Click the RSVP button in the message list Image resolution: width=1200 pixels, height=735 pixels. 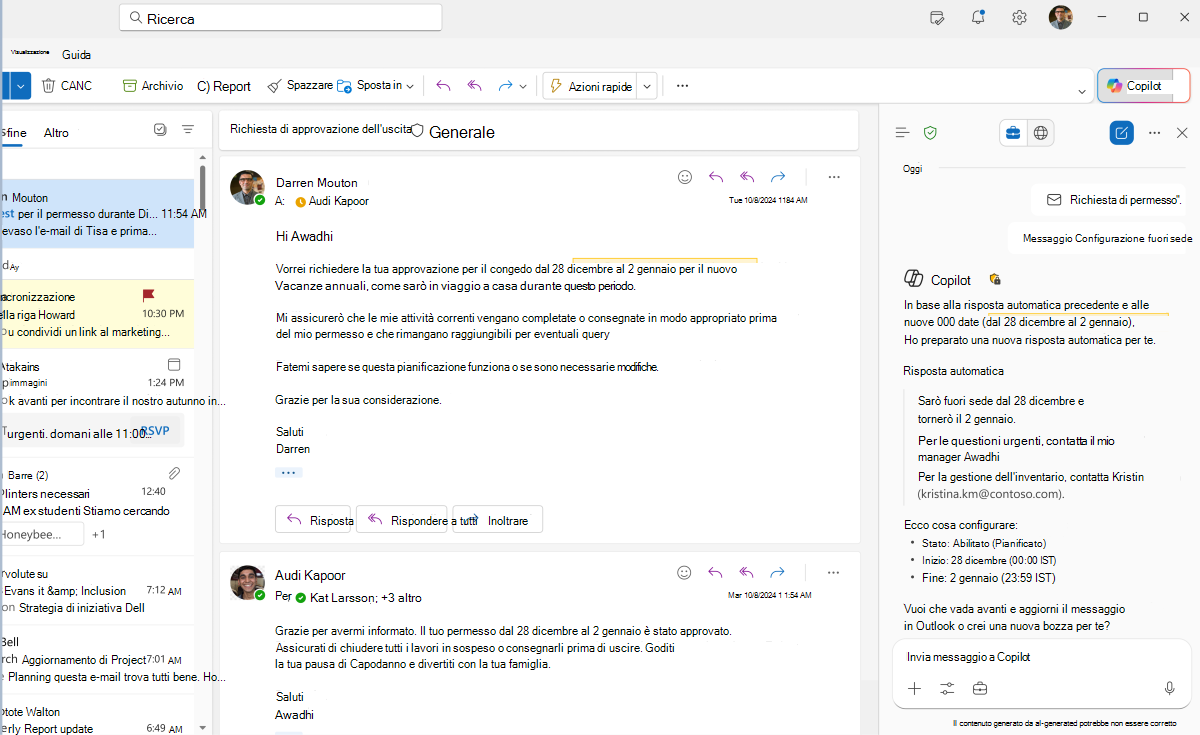point(155,431)
